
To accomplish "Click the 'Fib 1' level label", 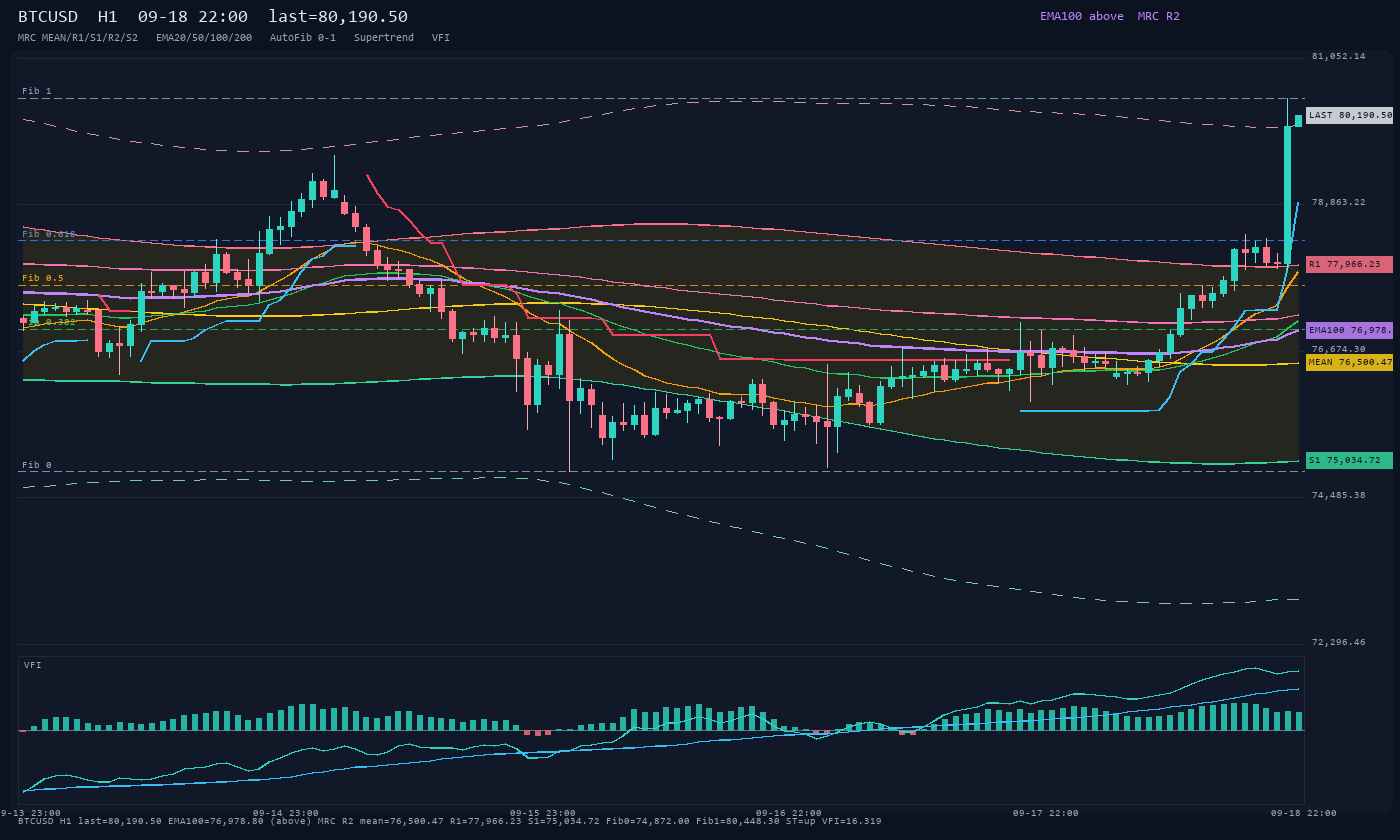I will [x=37, y=91].
